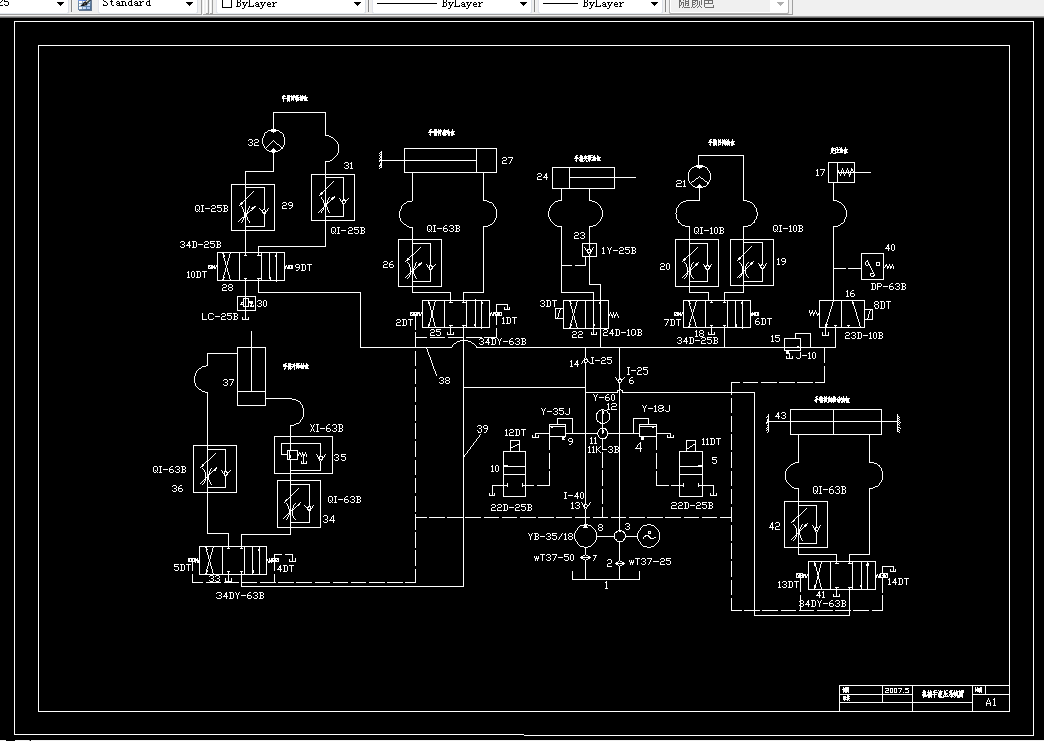Viewport: 1044px width, 741px height.
Task: Click the 10DT solenoid label
Action: click(x=196, y=274)
